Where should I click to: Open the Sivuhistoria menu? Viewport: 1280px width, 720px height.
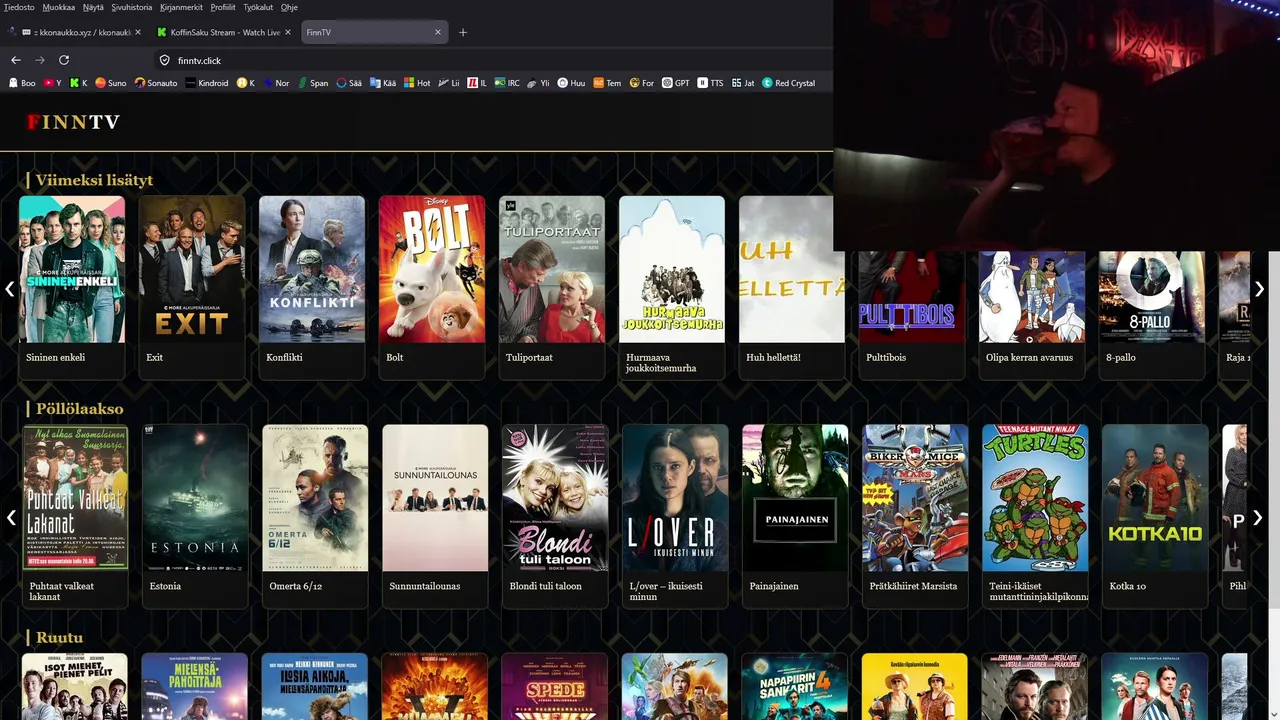[x=132, y=7]
